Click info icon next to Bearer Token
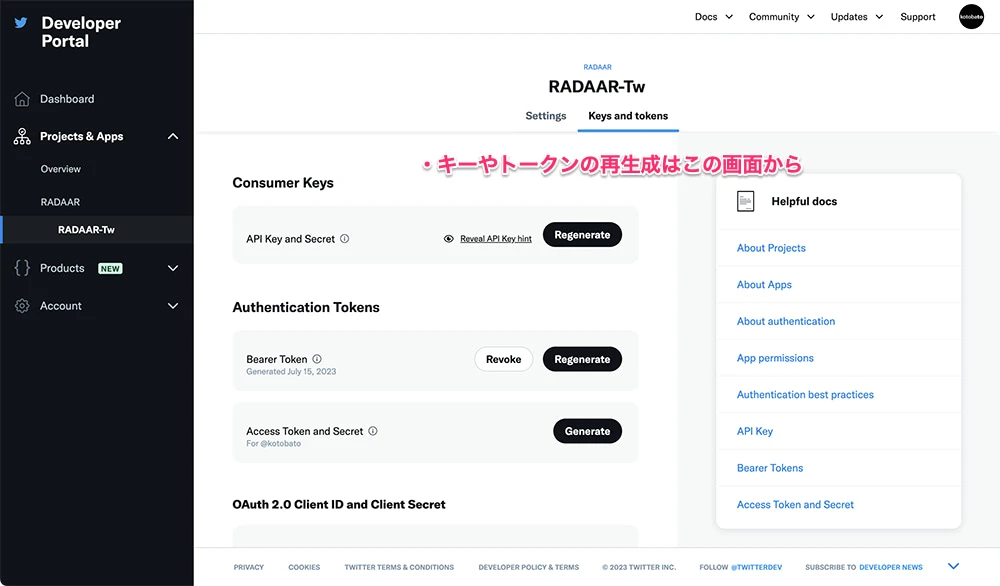 (317, 359)
